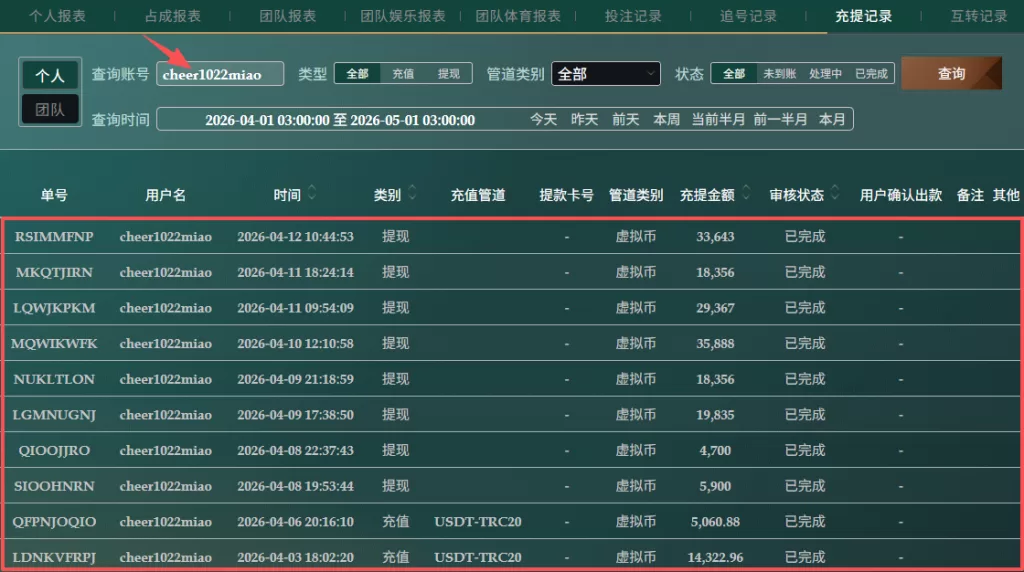Switch to 团队 query mode
Screen dimensions: 1024x572
50,109
